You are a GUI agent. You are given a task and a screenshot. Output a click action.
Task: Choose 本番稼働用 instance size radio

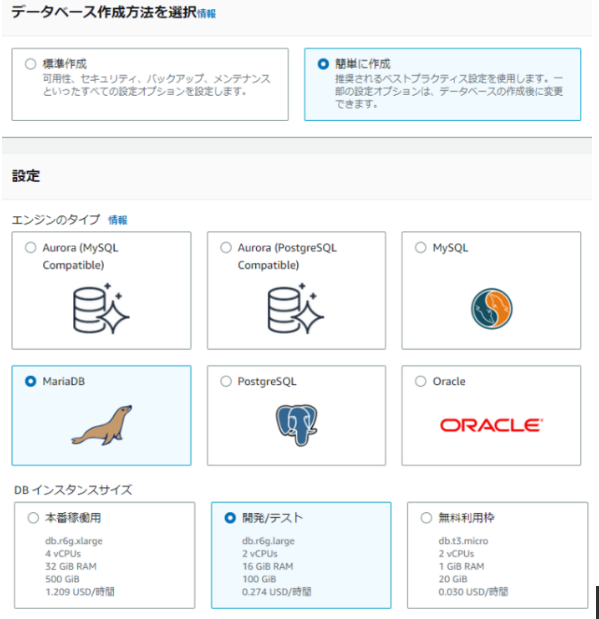tap(33, 518)
